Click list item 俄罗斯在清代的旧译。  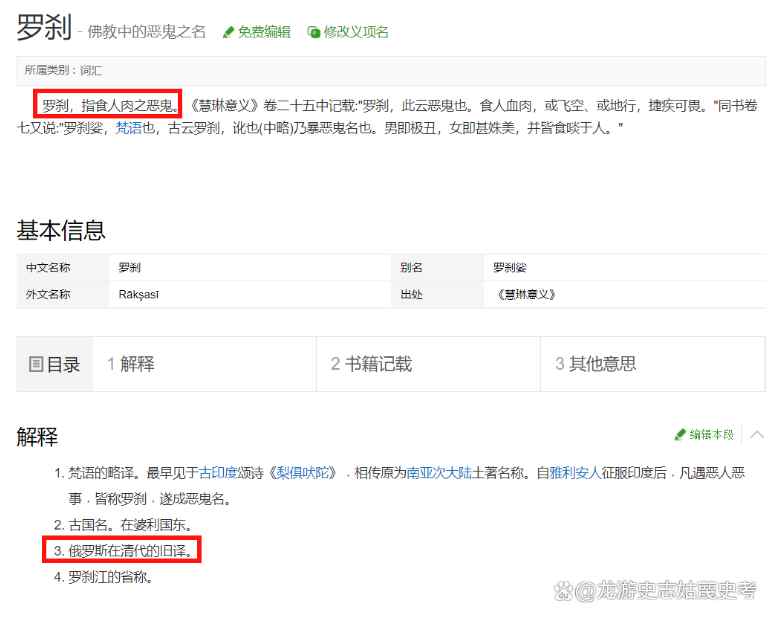point(123,550)
